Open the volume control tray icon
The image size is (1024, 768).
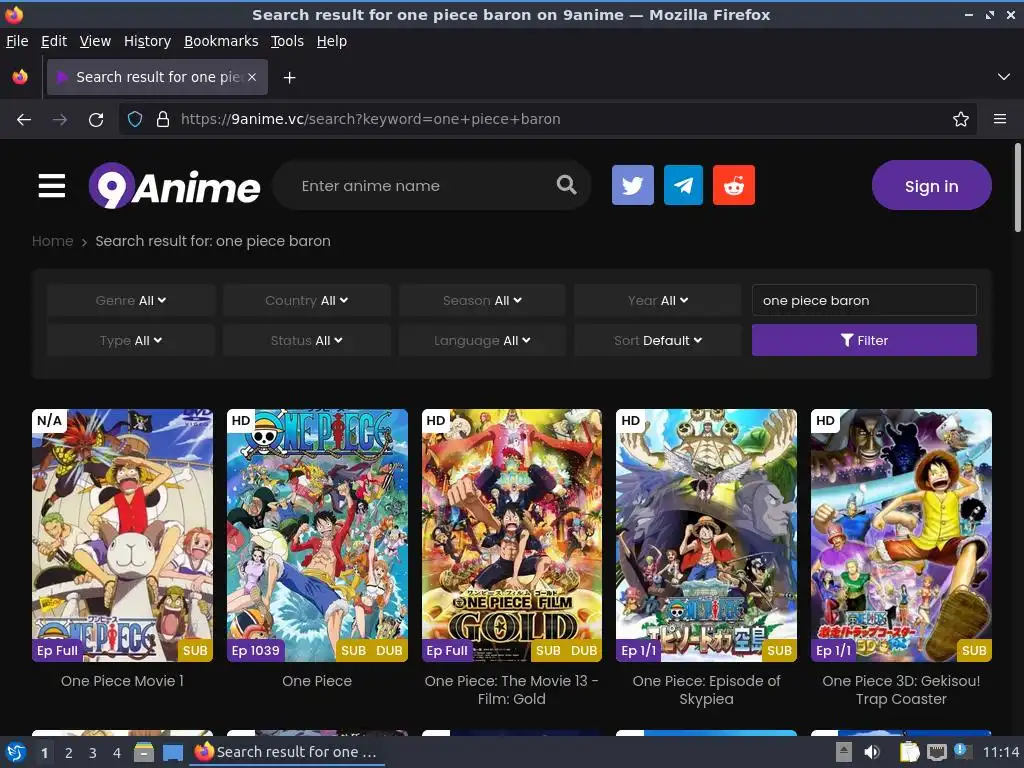(x=871, y=752)
